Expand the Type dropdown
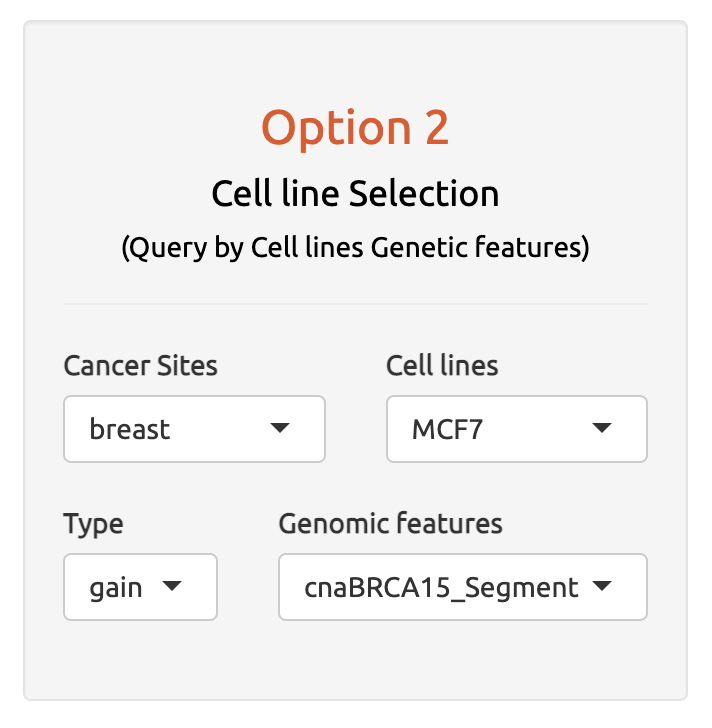 point(140,587)
